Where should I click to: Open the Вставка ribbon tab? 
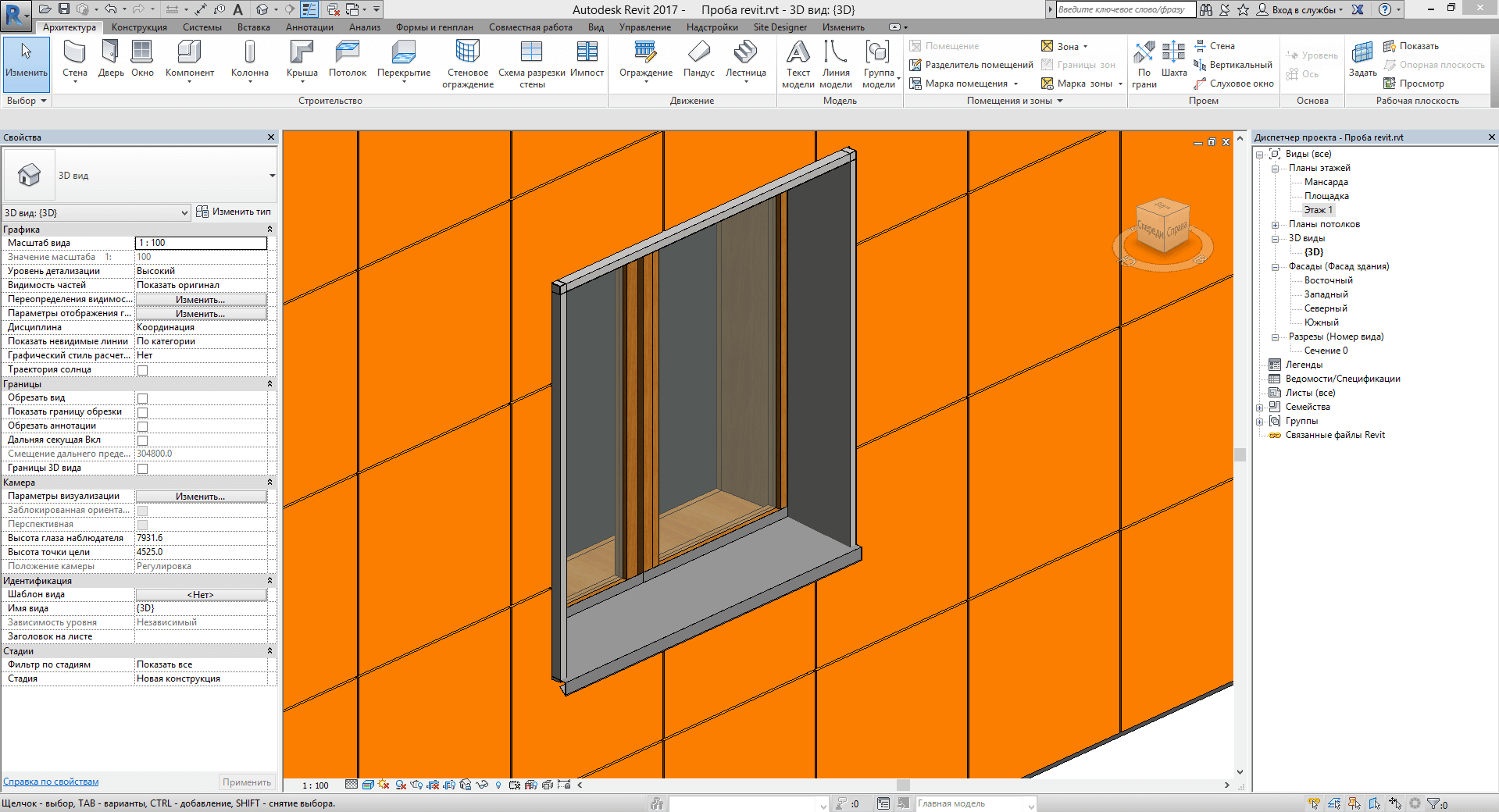point(253,27)
